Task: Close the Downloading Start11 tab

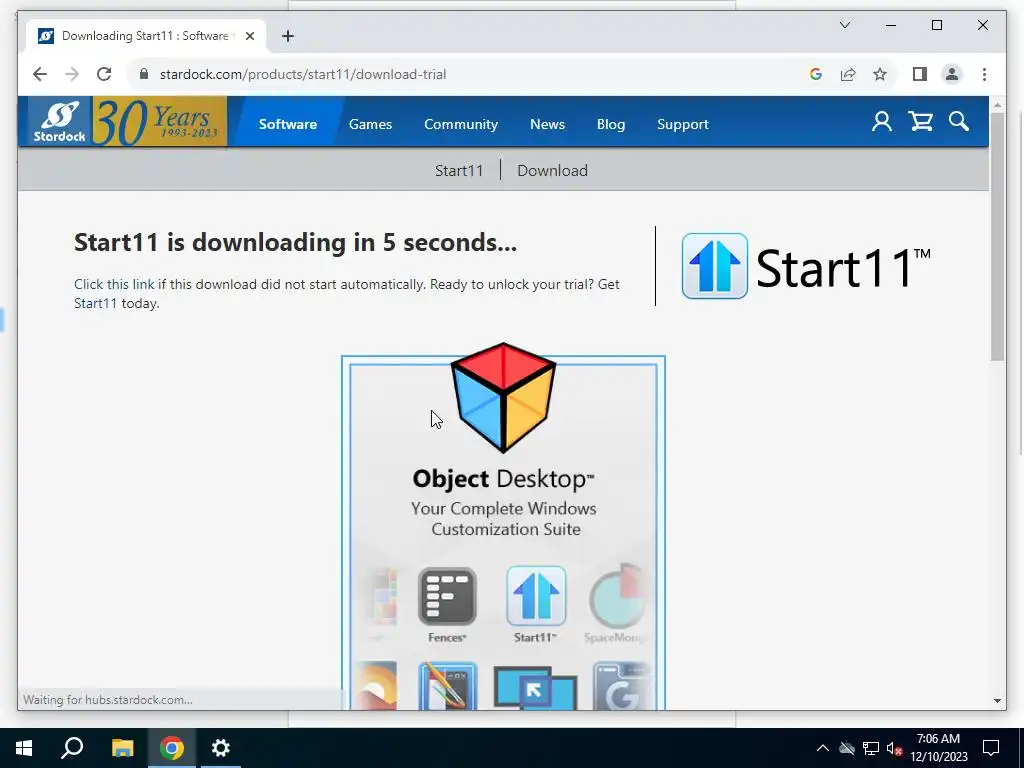Action: coord(249,36)
